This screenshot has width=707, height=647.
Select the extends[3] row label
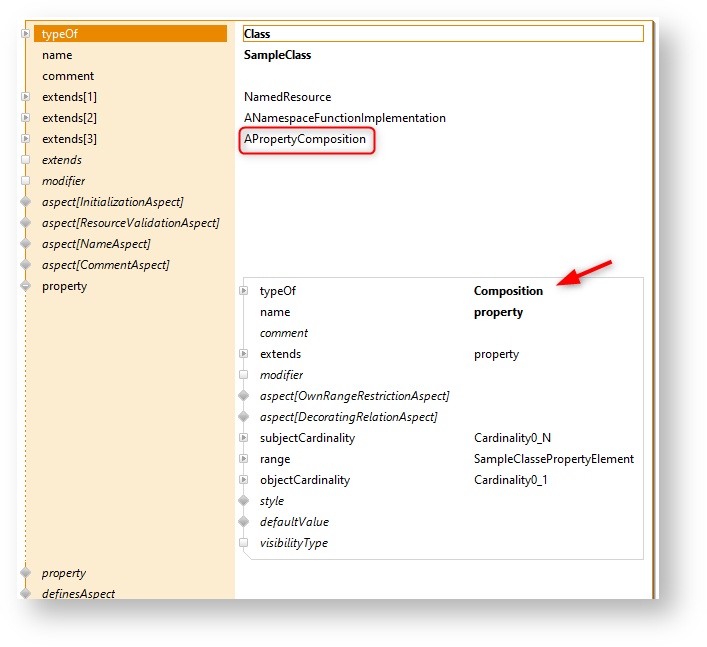[69, 139]
